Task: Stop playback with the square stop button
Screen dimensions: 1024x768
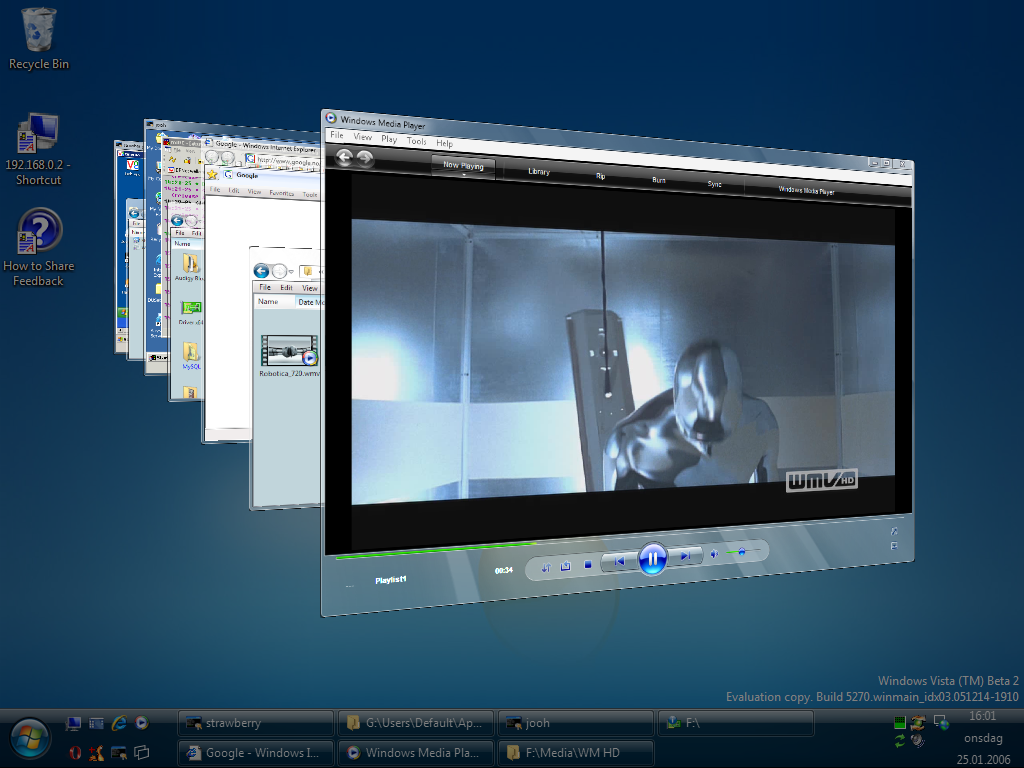Action: (587, 565)
